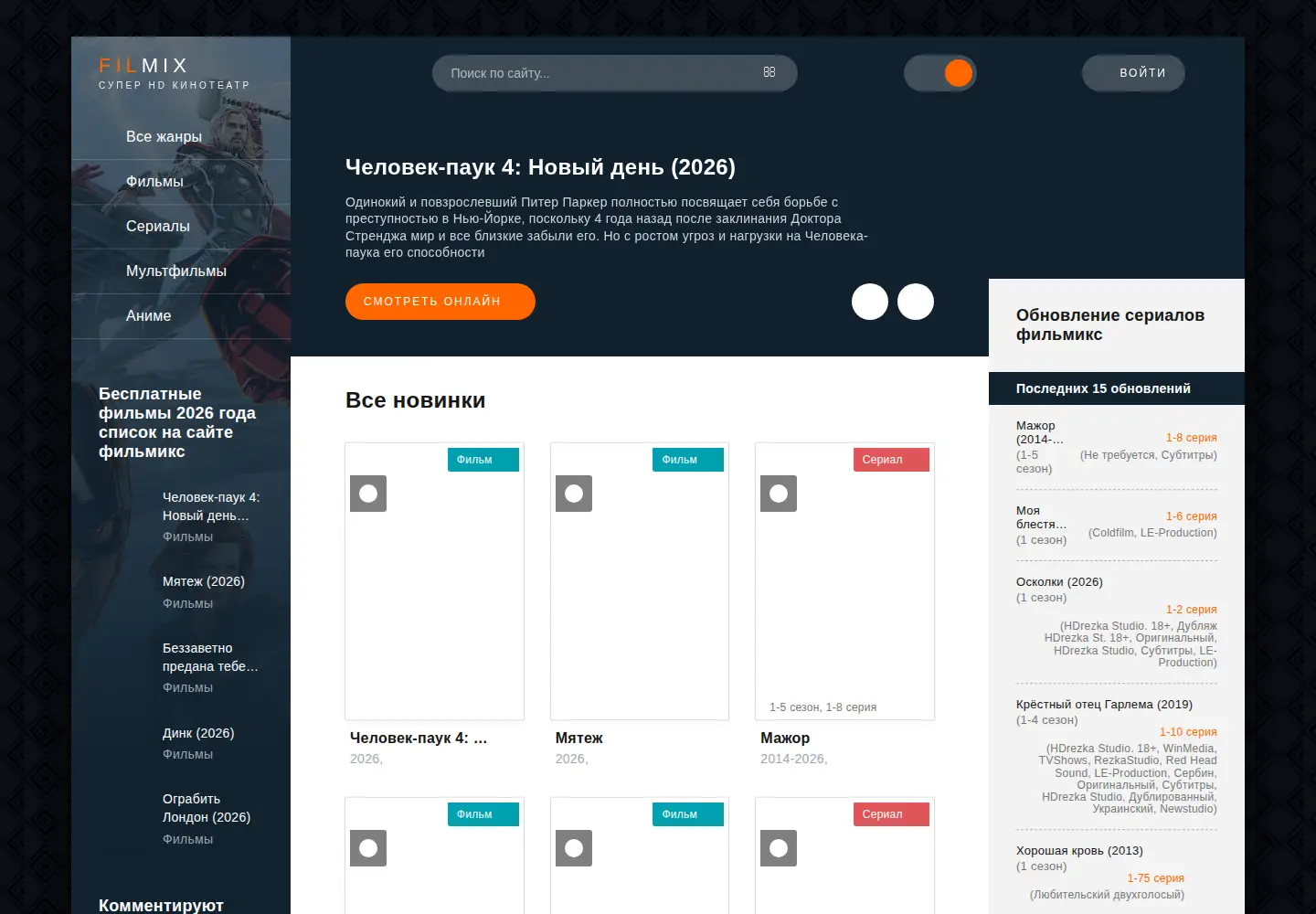Click the 1-2 серия label for Осколки
1316x914 pixels.
(1191, 610)
